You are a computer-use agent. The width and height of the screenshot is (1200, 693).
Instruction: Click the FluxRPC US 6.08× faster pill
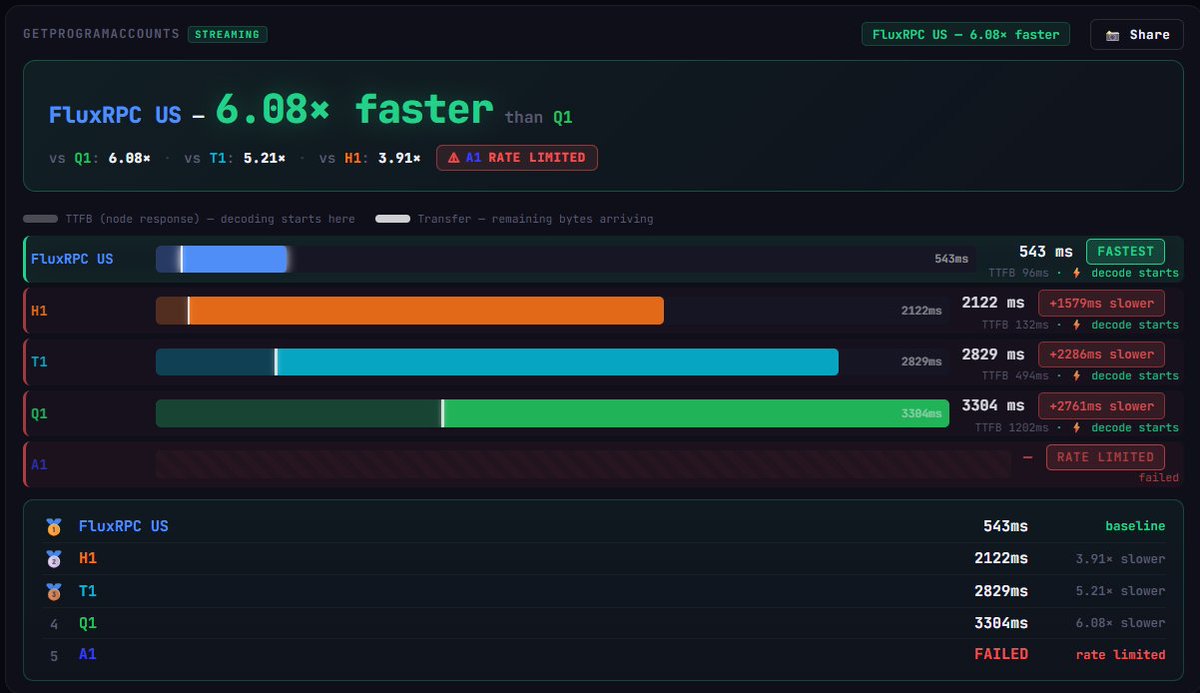click(966, 34)
